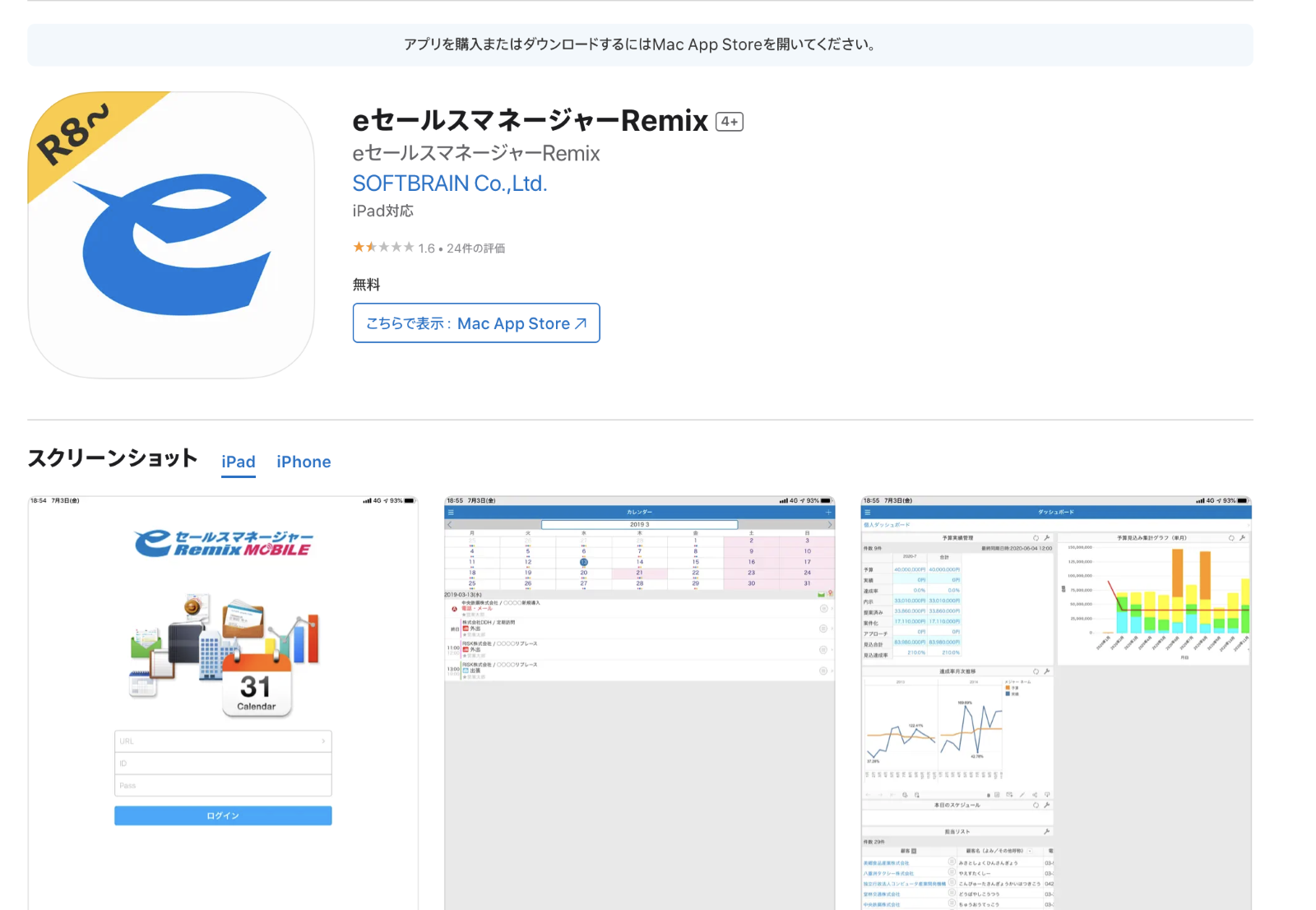This screenshot has width=1316, height=910.
Task: Click the wrench icon on 担当リスト panel
Action: coord(1047,831)
